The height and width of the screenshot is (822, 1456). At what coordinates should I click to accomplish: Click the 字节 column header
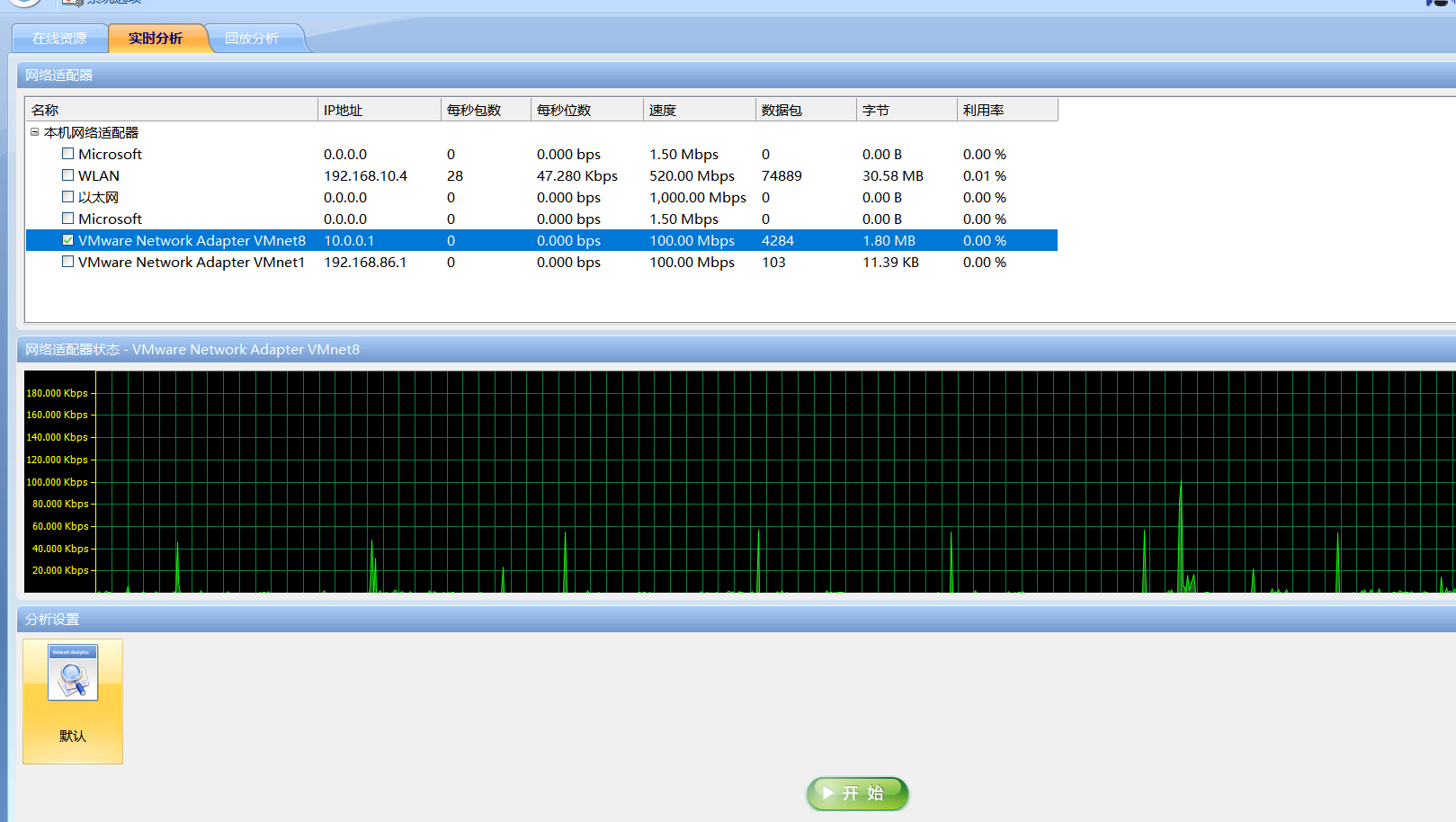pyautogui.click(x=907, y=110)
